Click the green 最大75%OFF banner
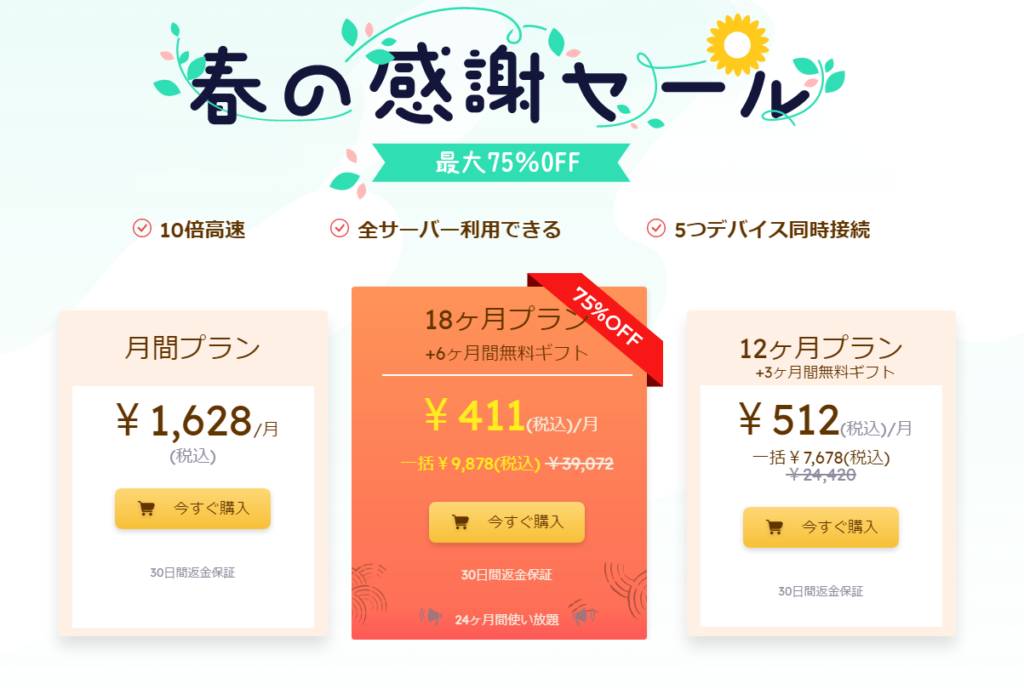The width and height of the screenshot is (1024, 689). [x=499, y=163]
